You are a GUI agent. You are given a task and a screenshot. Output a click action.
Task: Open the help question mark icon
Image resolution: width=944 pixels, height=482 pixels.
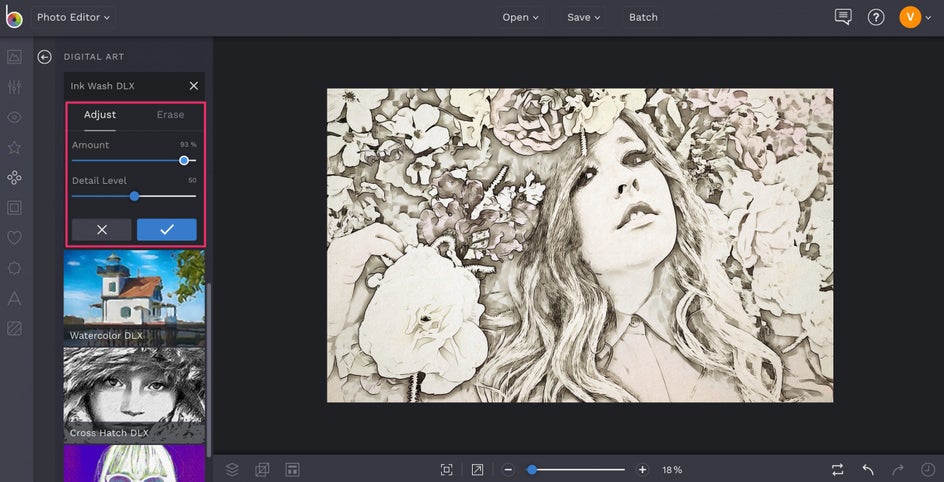(x=876, y=17)
